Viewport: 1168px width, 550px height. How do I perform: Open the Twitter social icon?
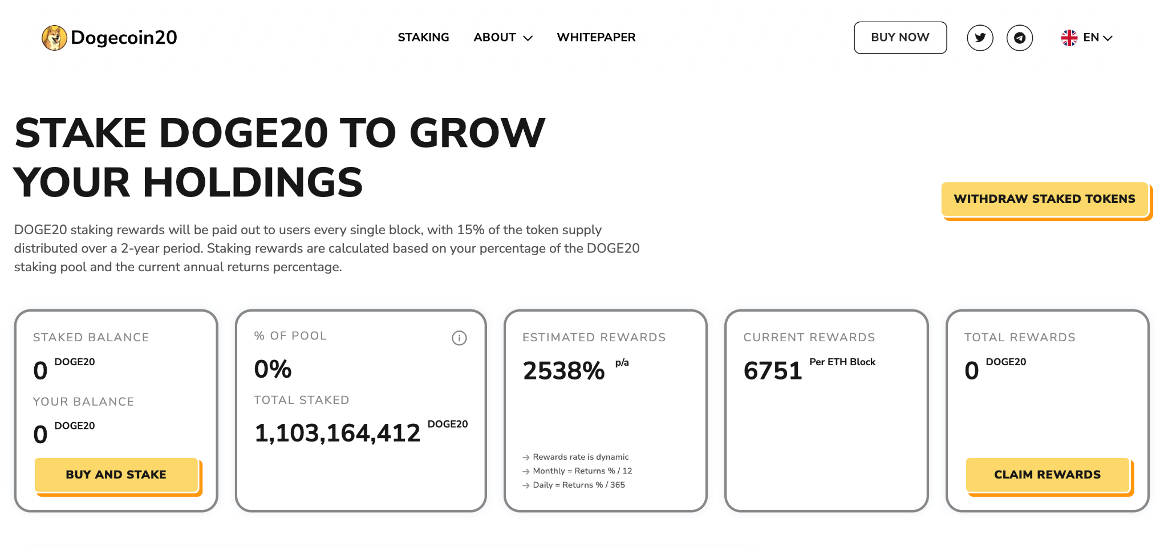[980, 37]
